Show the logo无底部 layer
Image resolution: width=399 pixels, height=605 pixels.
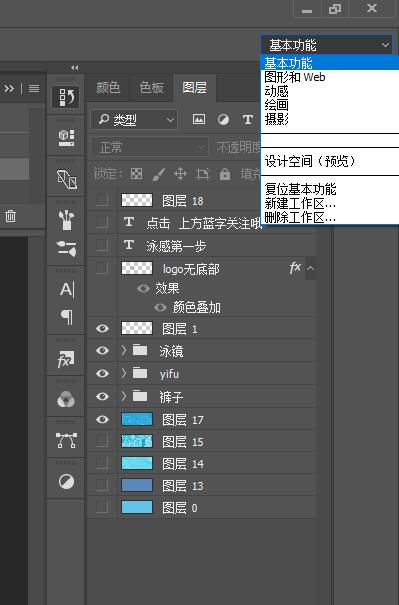coord(102,267)
